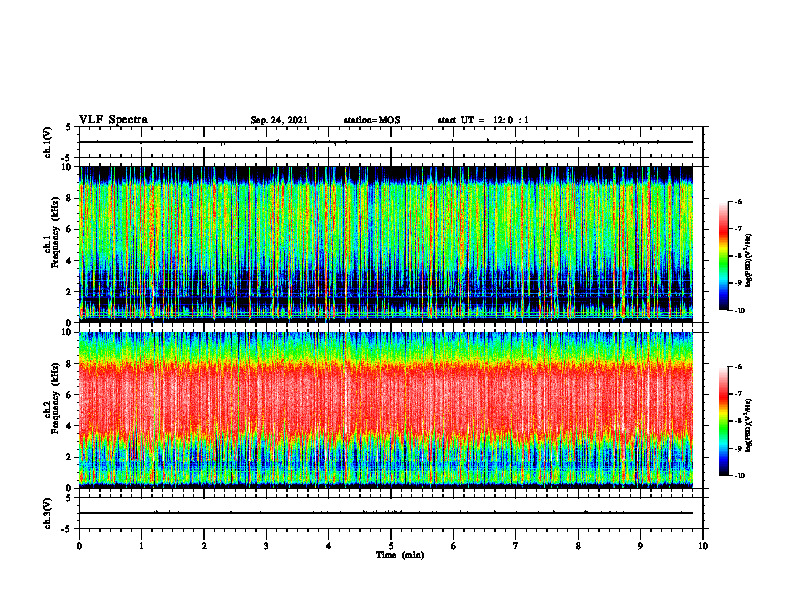Image resolution: width=792 pixels, height=612 pixels.
Task: Click the 'VLF Spectra' title text
Action: click(113, 119)
